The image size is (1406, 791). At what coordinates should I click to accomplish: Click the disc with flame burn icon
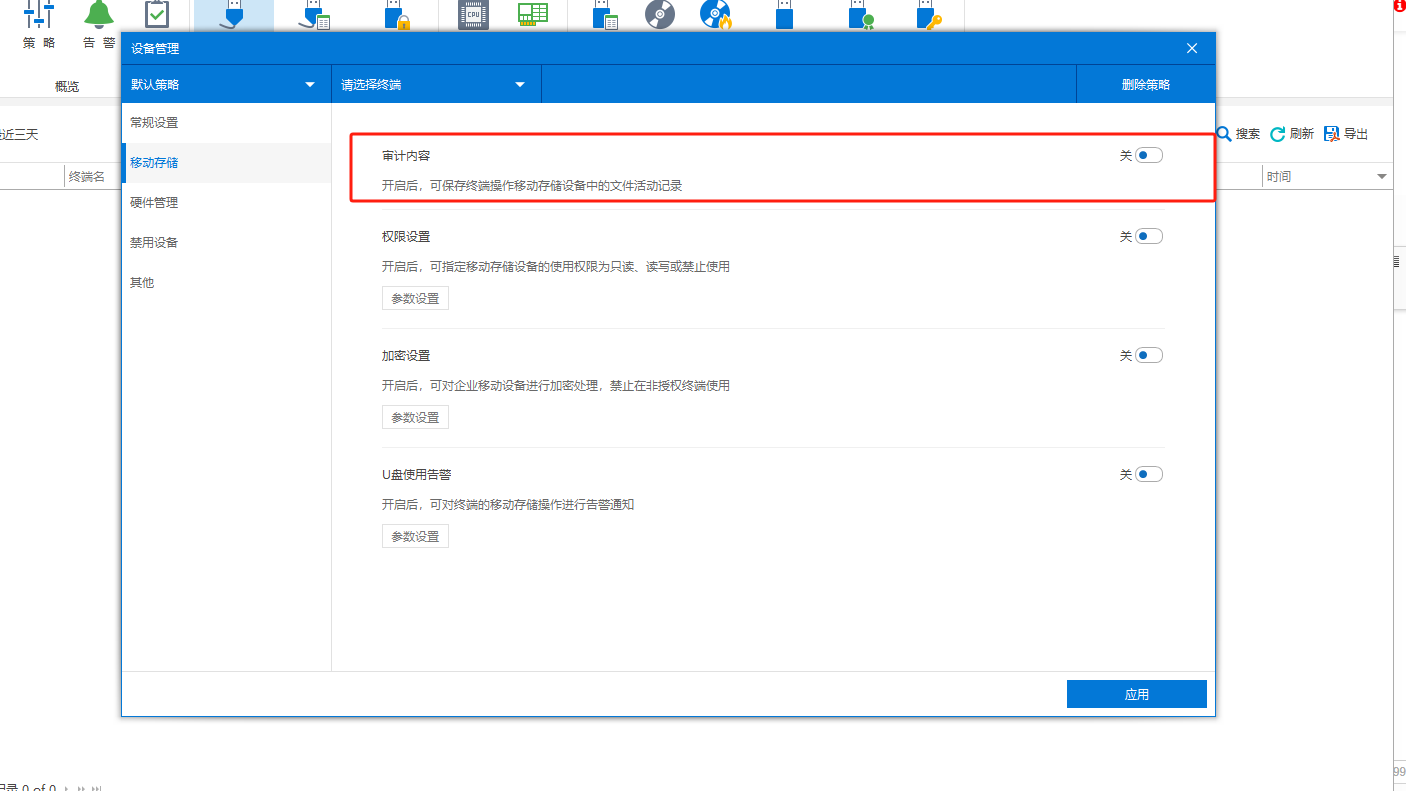point(715,14)
